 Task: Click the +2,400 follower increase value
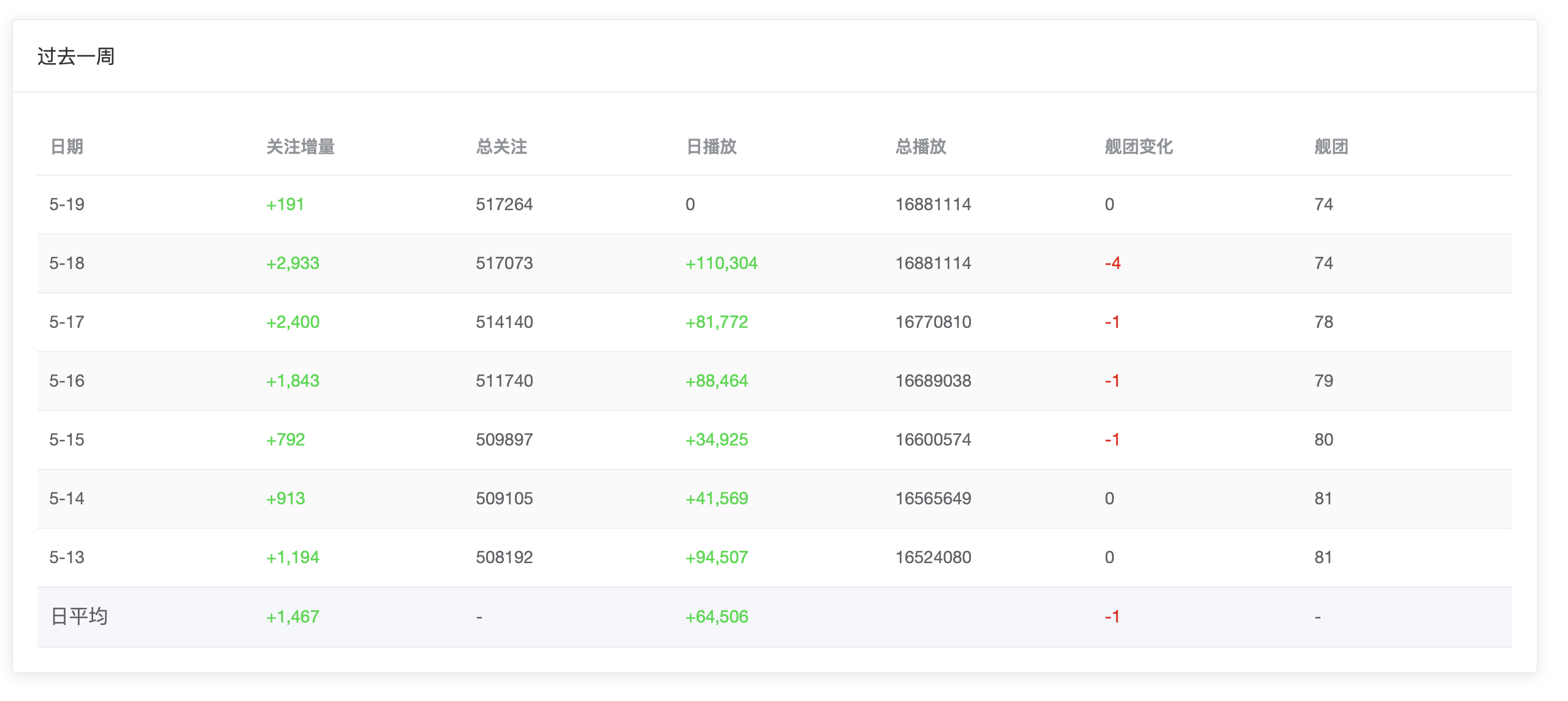click(292, 322)
